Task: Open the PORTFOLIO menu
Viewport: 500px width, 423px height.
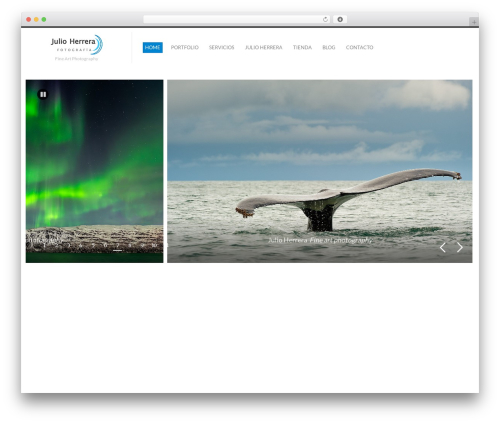Action: pos(185,47)
